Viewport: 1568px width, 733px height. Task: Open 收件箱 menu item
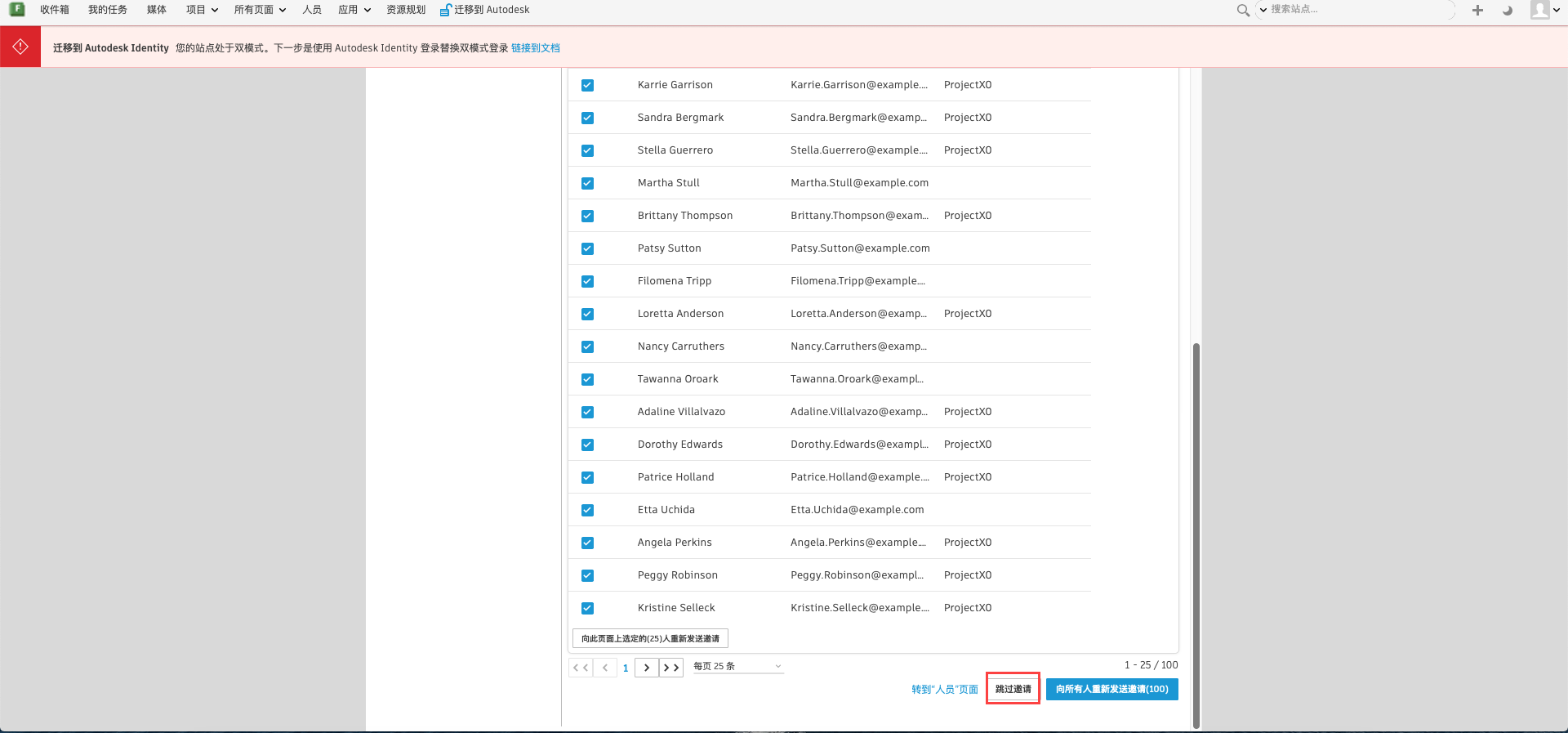tap(55, 10)
